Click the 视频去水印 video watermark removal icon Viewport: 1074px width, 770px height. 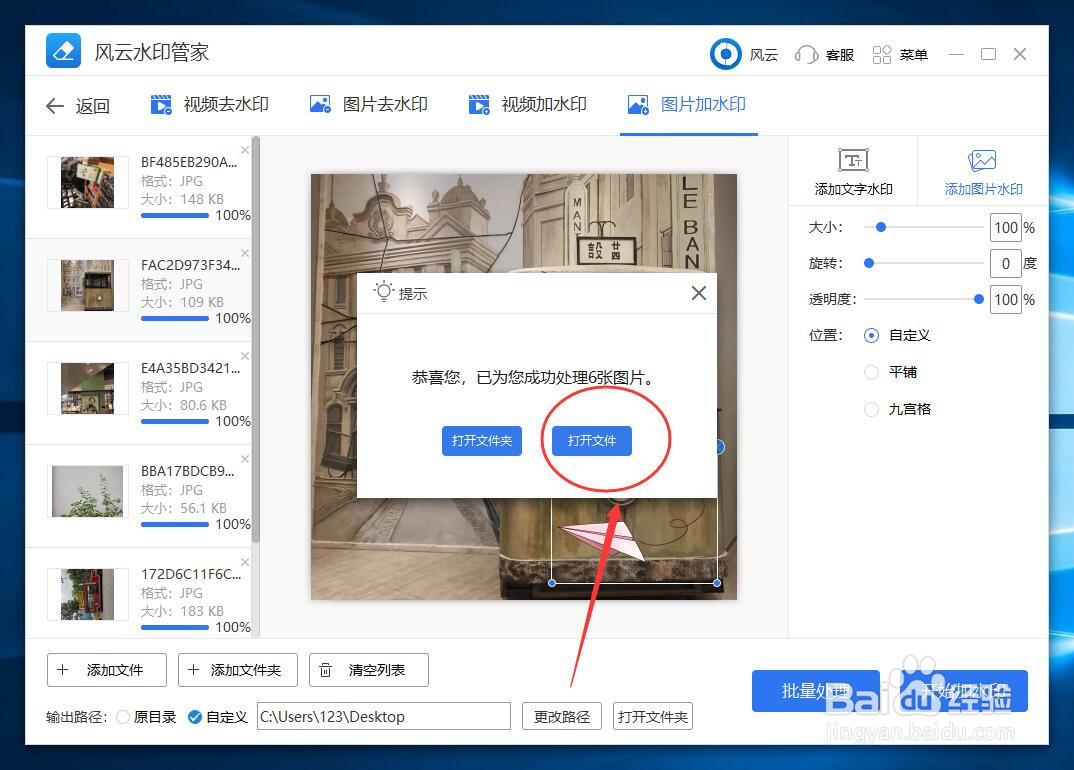click(x=160, y=104)
